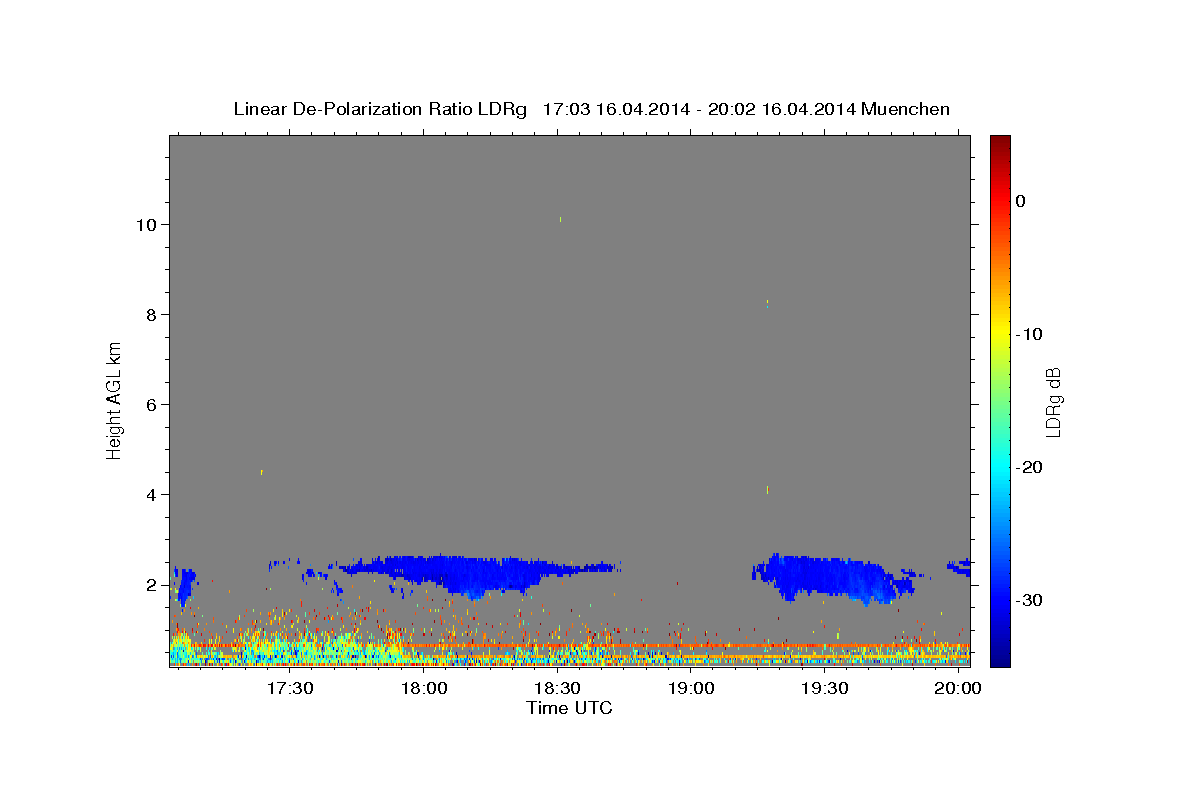Click the colorbar value 0
The width and height of the screenshot is (1200, 800).
coord(1021,201)
